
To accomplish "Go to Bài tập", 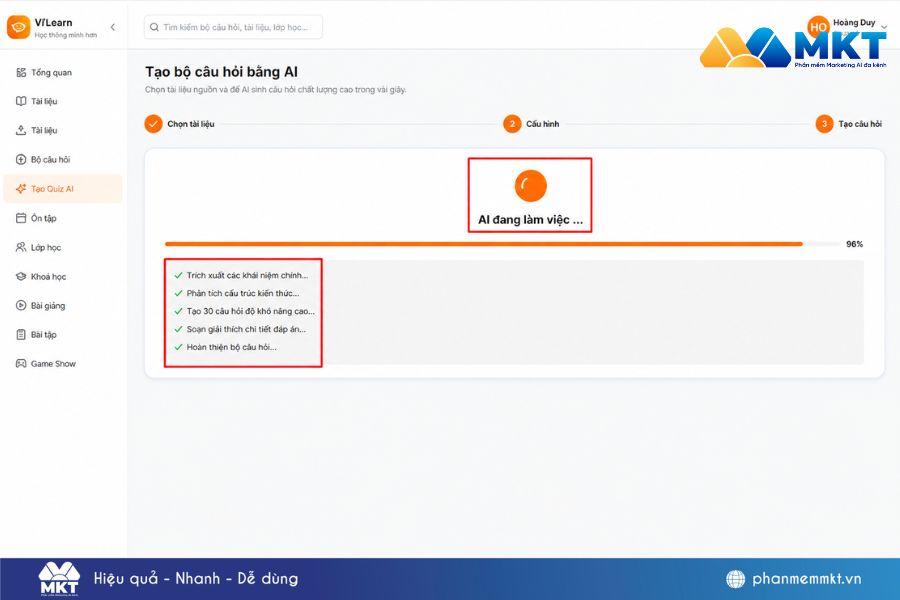I will (63, 335).
